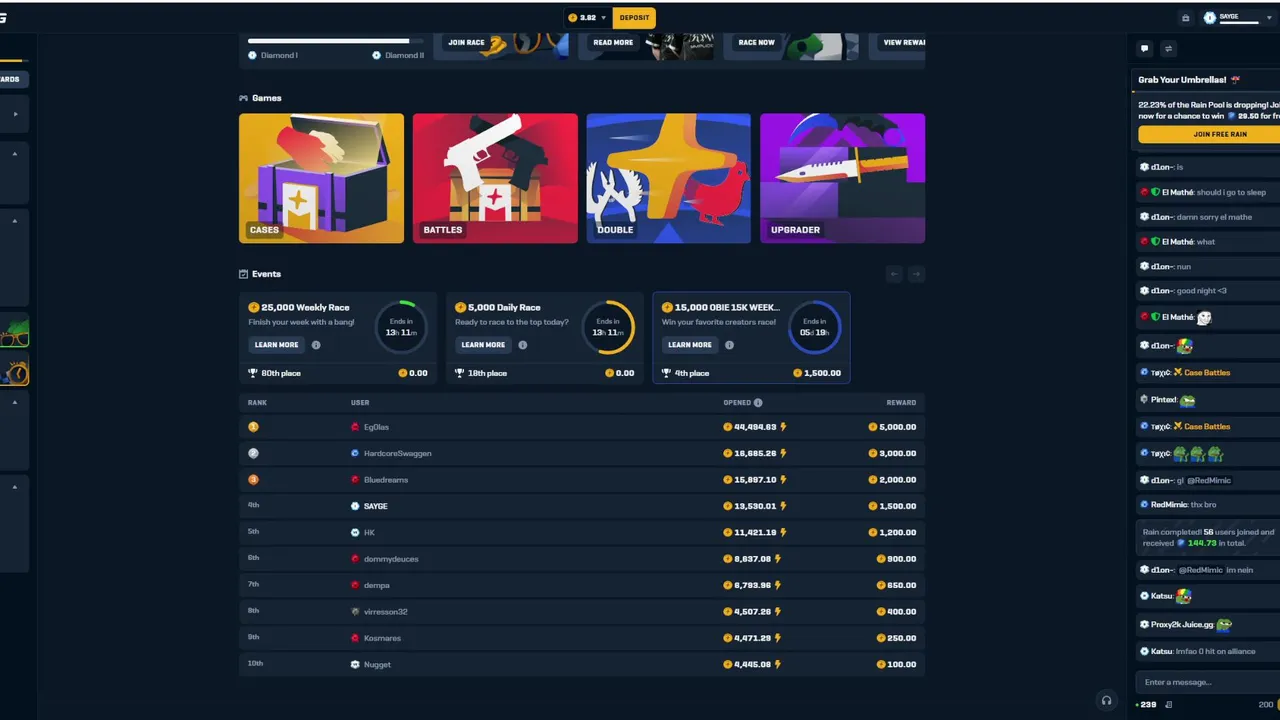Select the 25,000 Weekly Race event card

(x=338, y=338)
